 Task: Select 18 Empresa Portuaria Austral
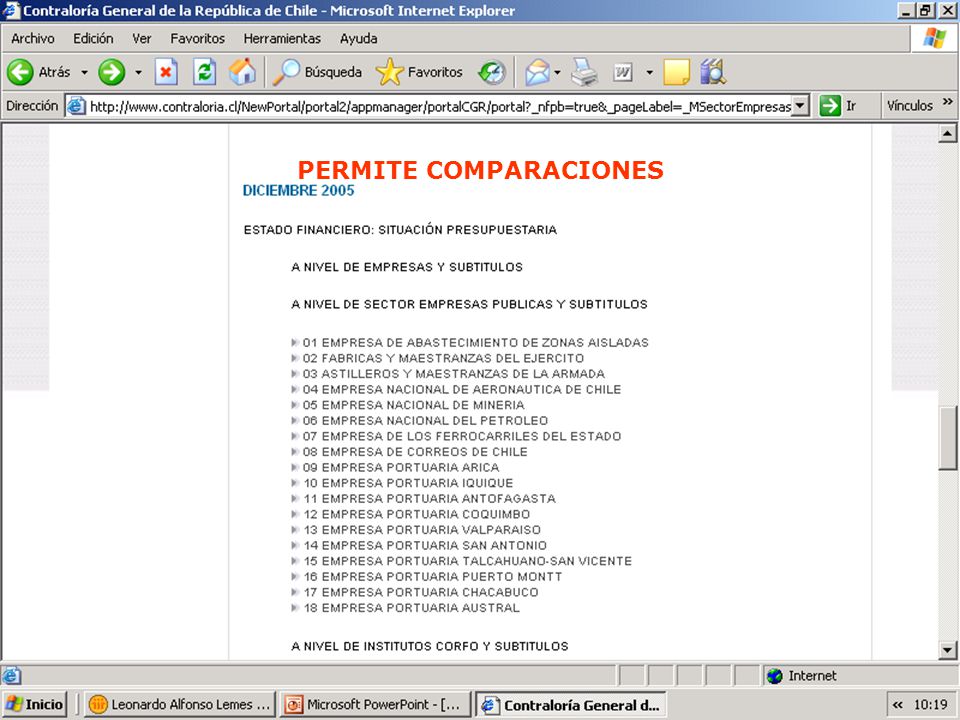(x=411, y=608)
